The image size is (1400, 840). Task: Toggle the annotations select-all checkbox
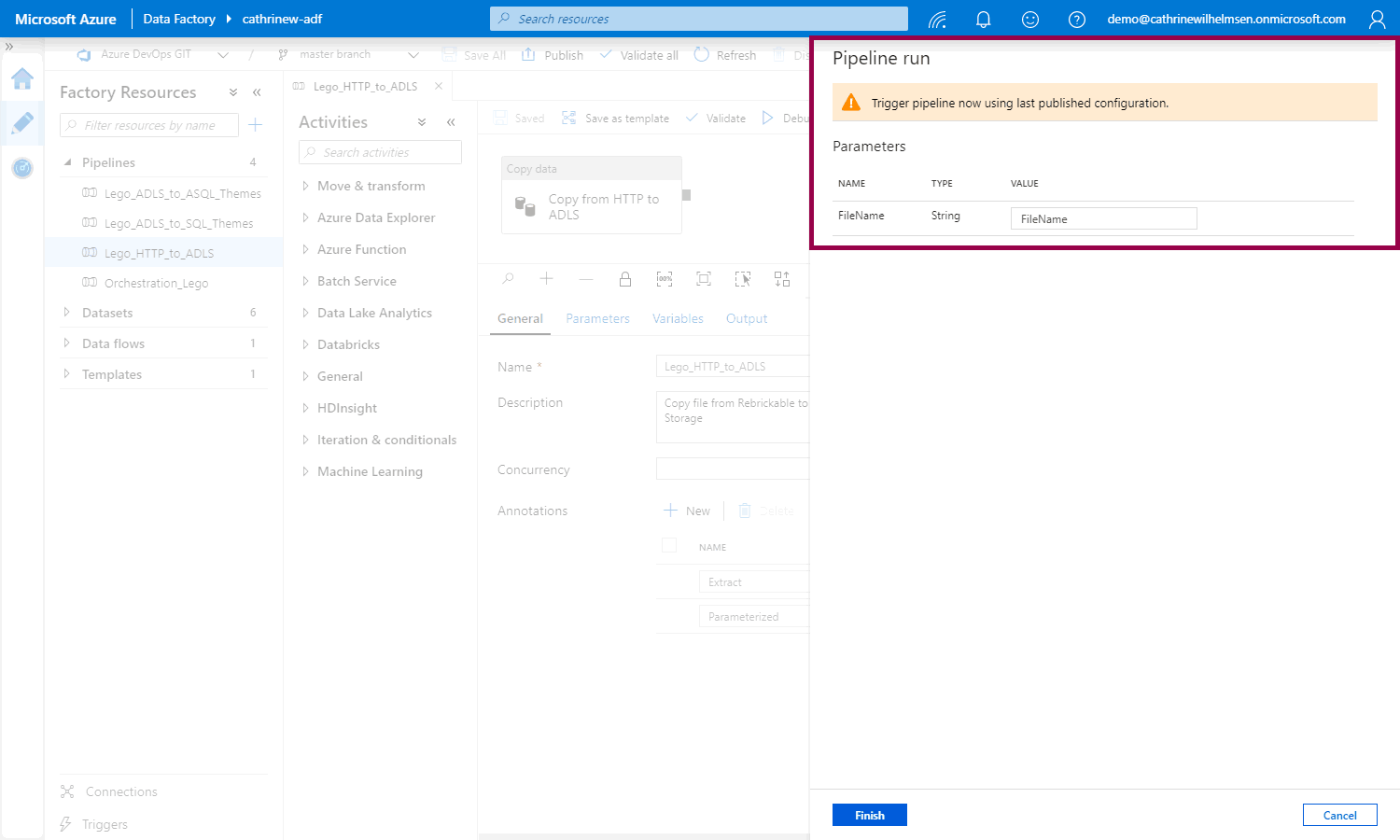(669, 546)
